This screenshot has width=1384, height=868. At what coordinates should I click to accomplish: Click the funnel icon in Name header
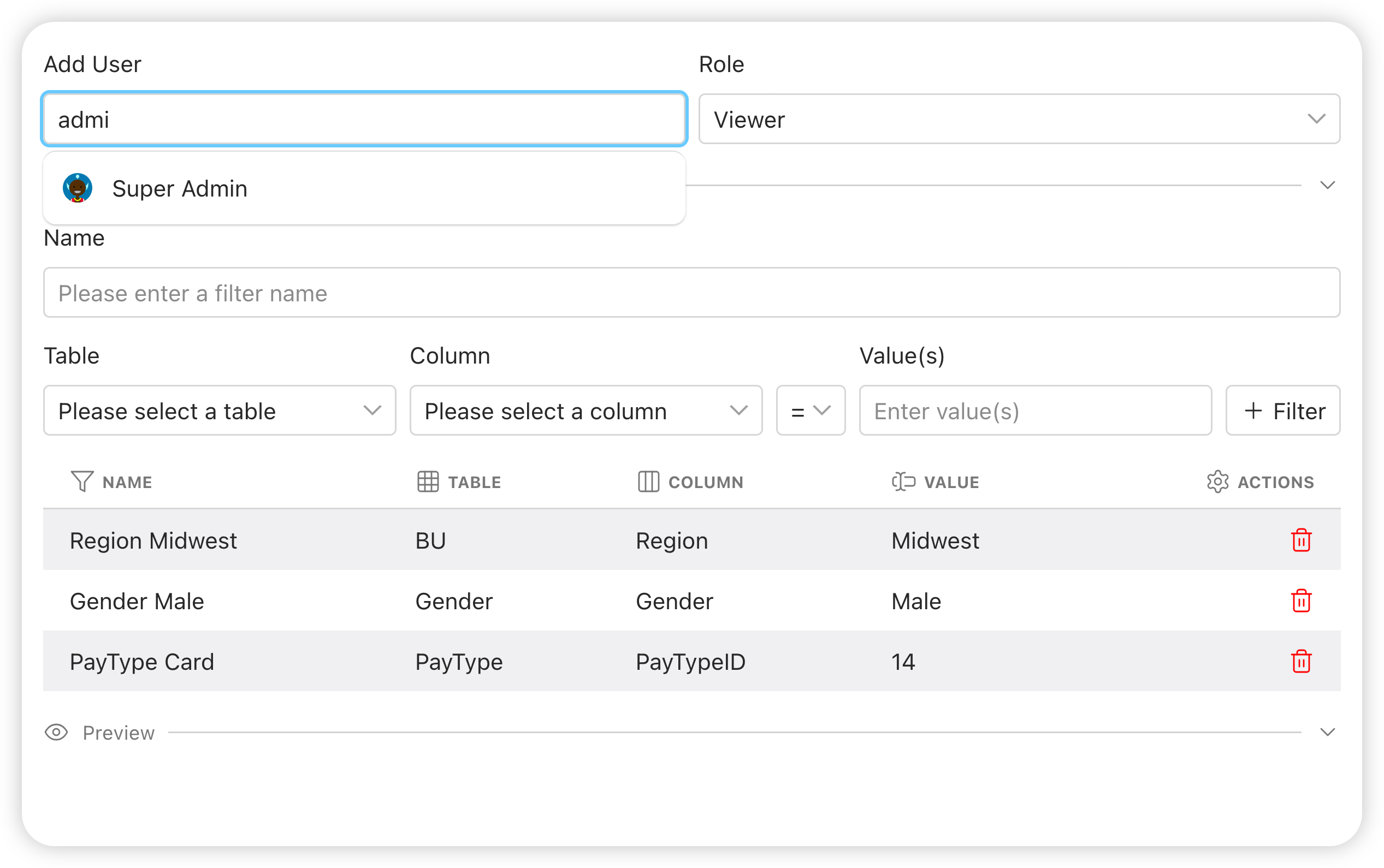pyautogui.click(x=81, y=481)
